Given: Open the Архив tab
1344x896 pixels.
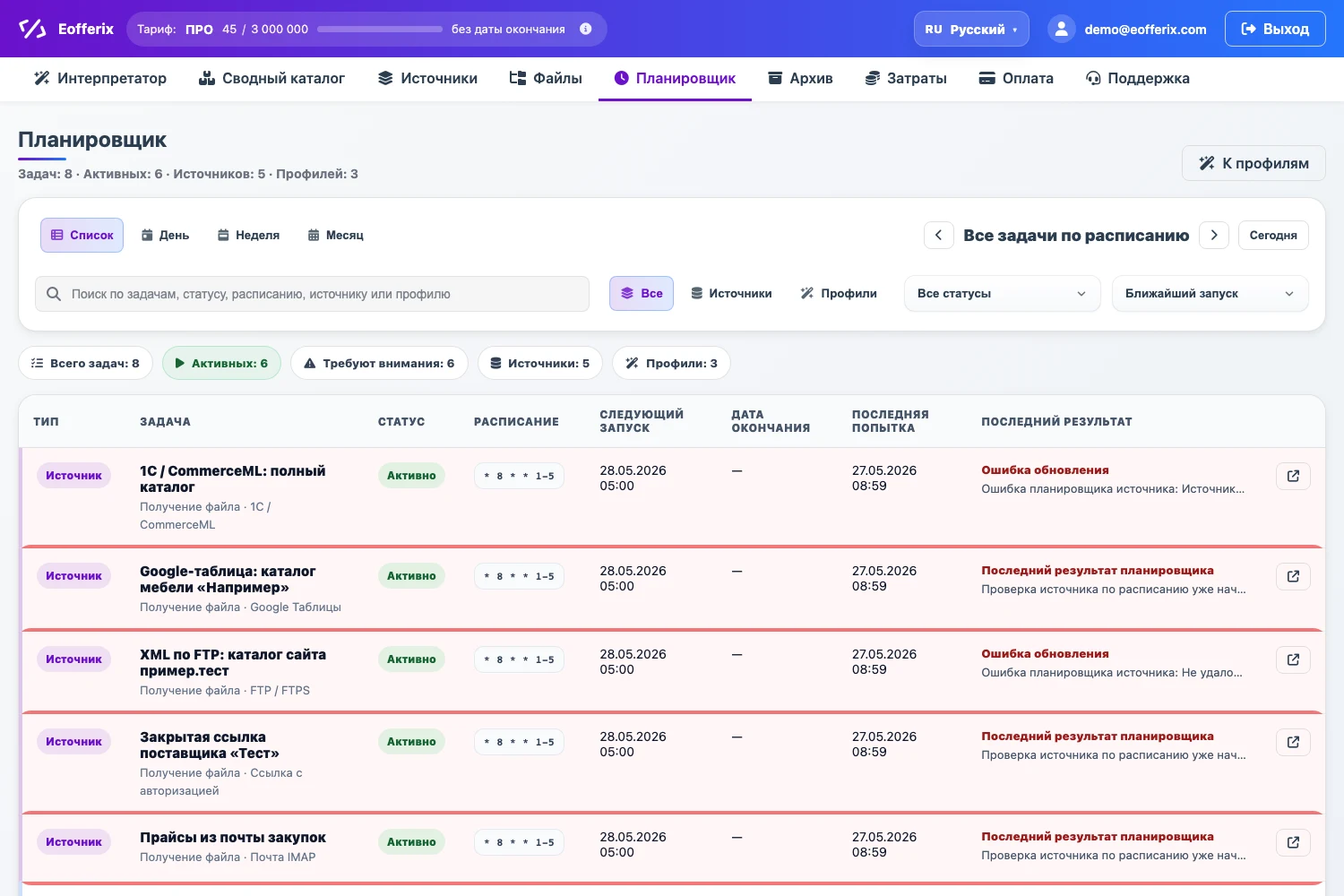Looking at the screenshot, I should [x=800, y=79].
